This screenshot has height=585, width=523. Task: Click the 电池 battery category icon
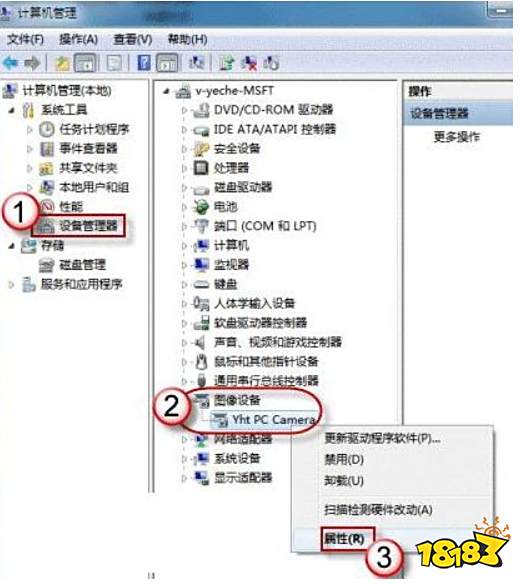pyautogui.click(x=201, y=207)
